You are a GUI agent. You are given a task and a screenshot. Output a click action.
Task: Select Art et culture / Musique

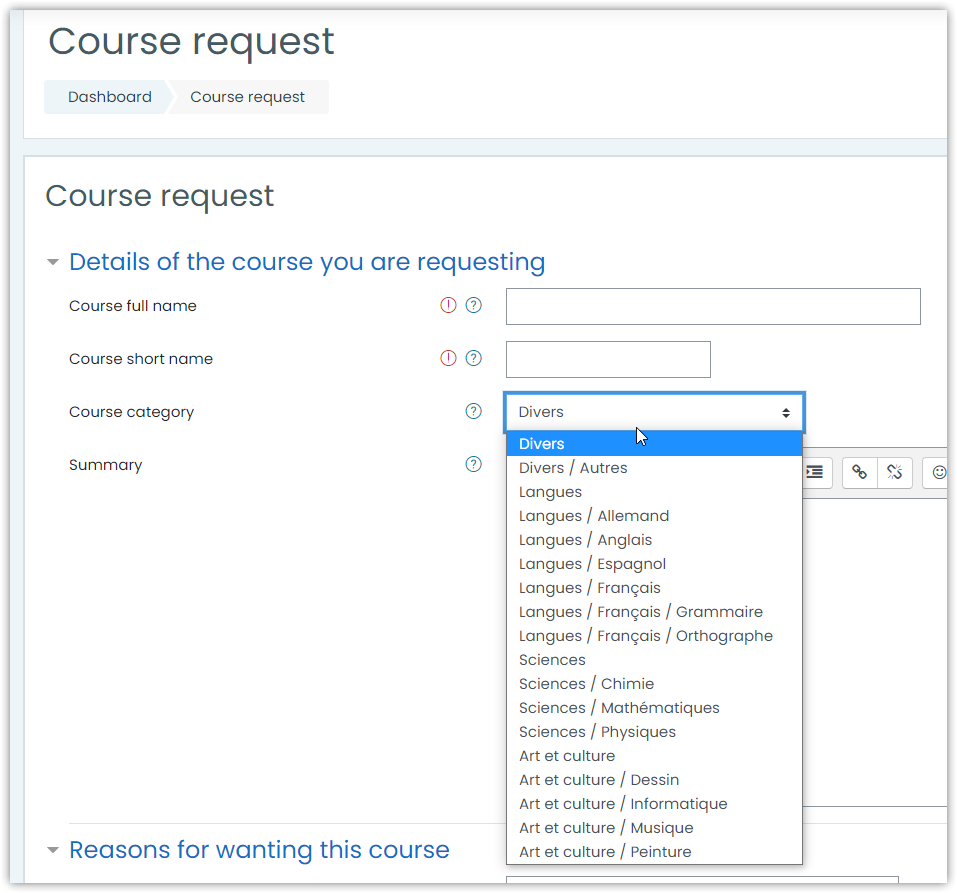(x=654, y=828)
